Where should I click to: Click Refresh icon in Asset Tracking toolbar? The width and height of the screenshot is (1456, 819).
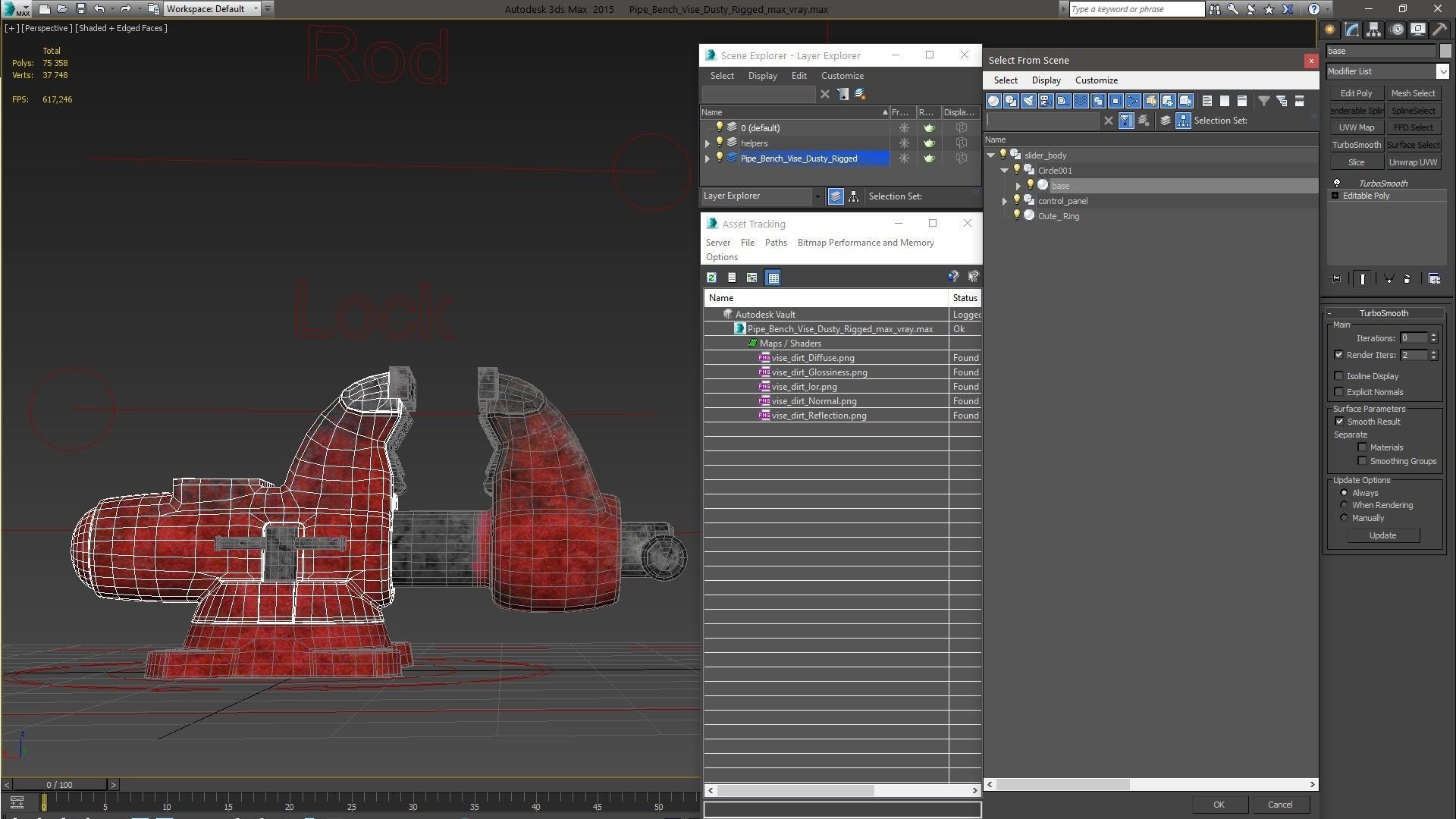[x=711, y=278]
